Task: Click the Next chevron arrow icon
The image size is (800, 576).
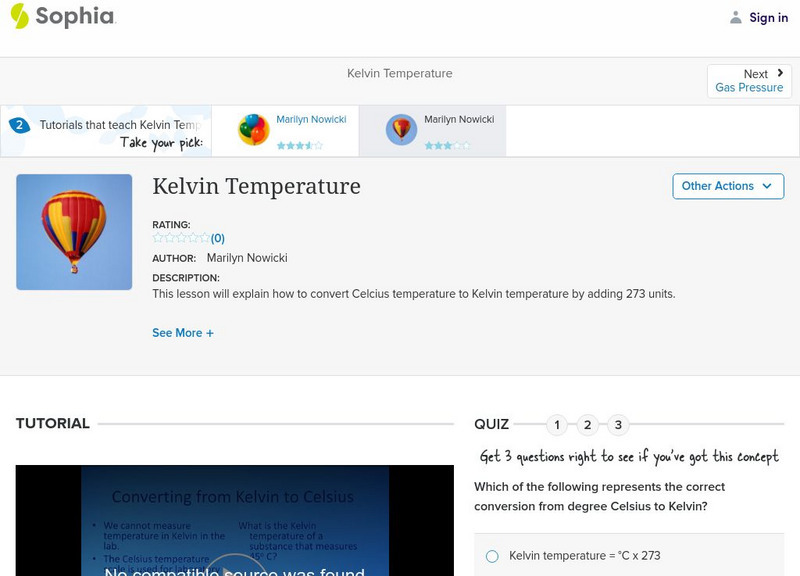Action: point(780,73)
